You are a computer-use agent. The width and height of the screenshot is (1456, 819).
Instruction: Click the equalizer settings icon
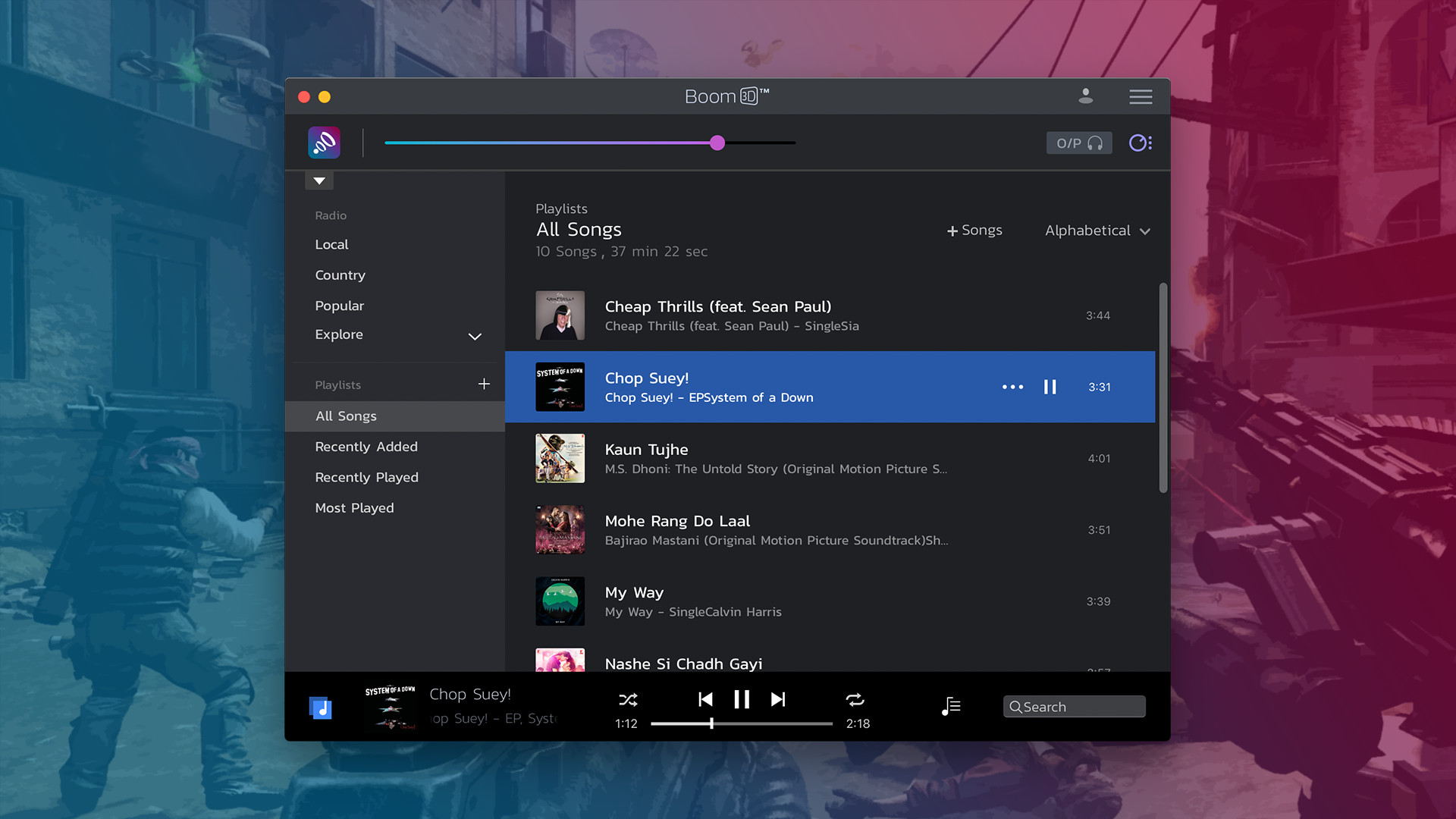pyautogui.click(x=1141, y=143)
